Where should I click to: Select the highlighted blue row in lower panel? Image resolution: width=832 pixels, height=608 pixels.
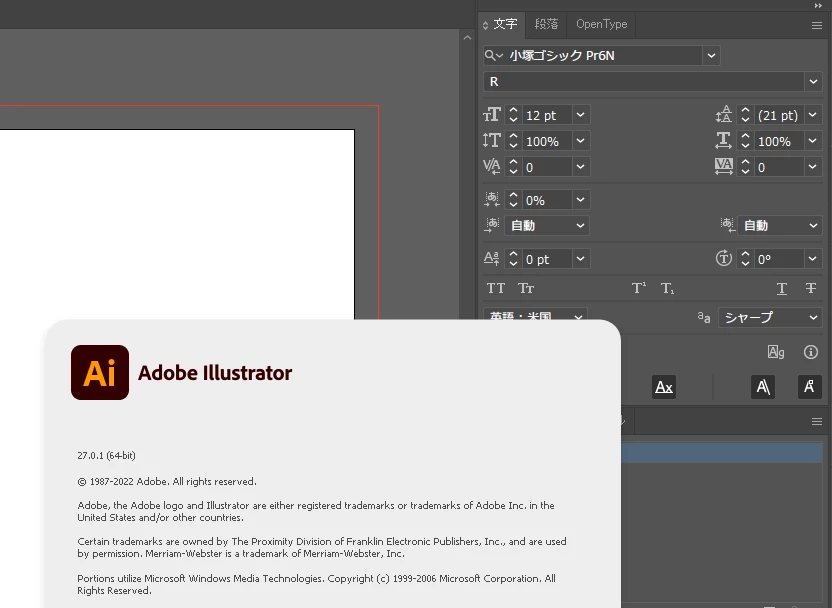722,454
